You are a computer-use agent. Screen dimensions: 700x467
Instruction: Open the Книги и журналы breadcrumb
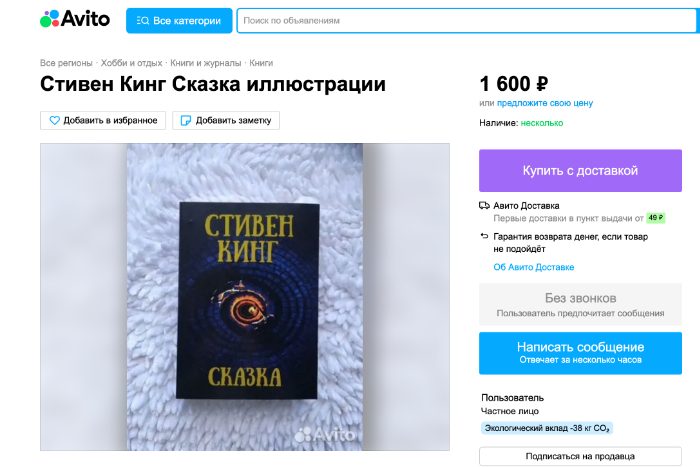pyautogui.click(x=206, y=63)
